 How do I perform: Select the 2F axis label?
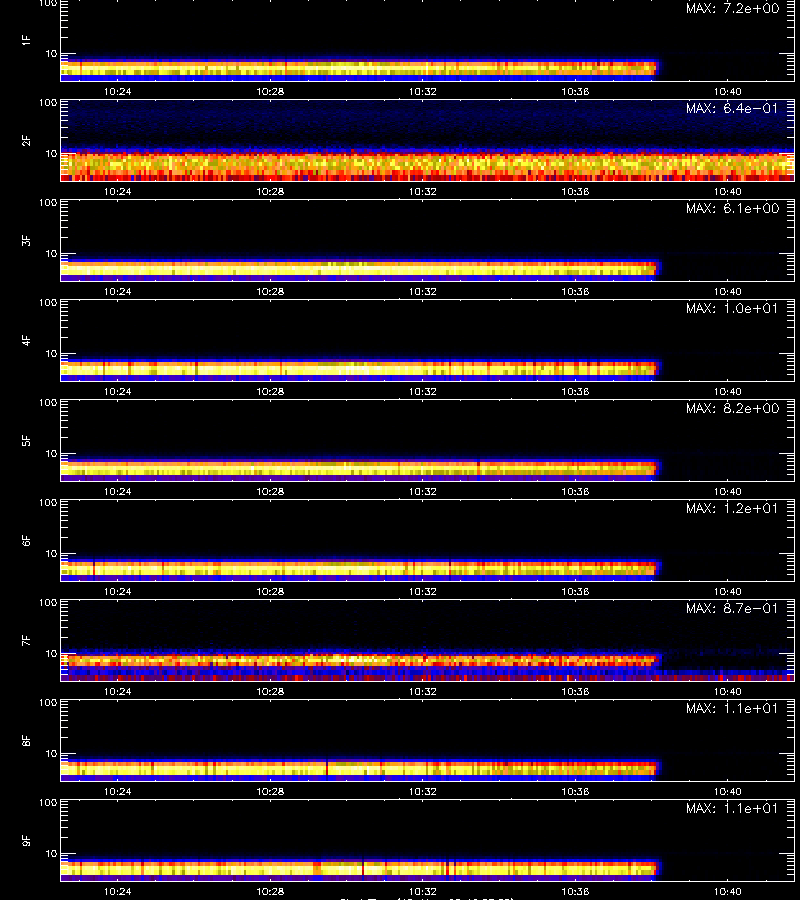26,140
